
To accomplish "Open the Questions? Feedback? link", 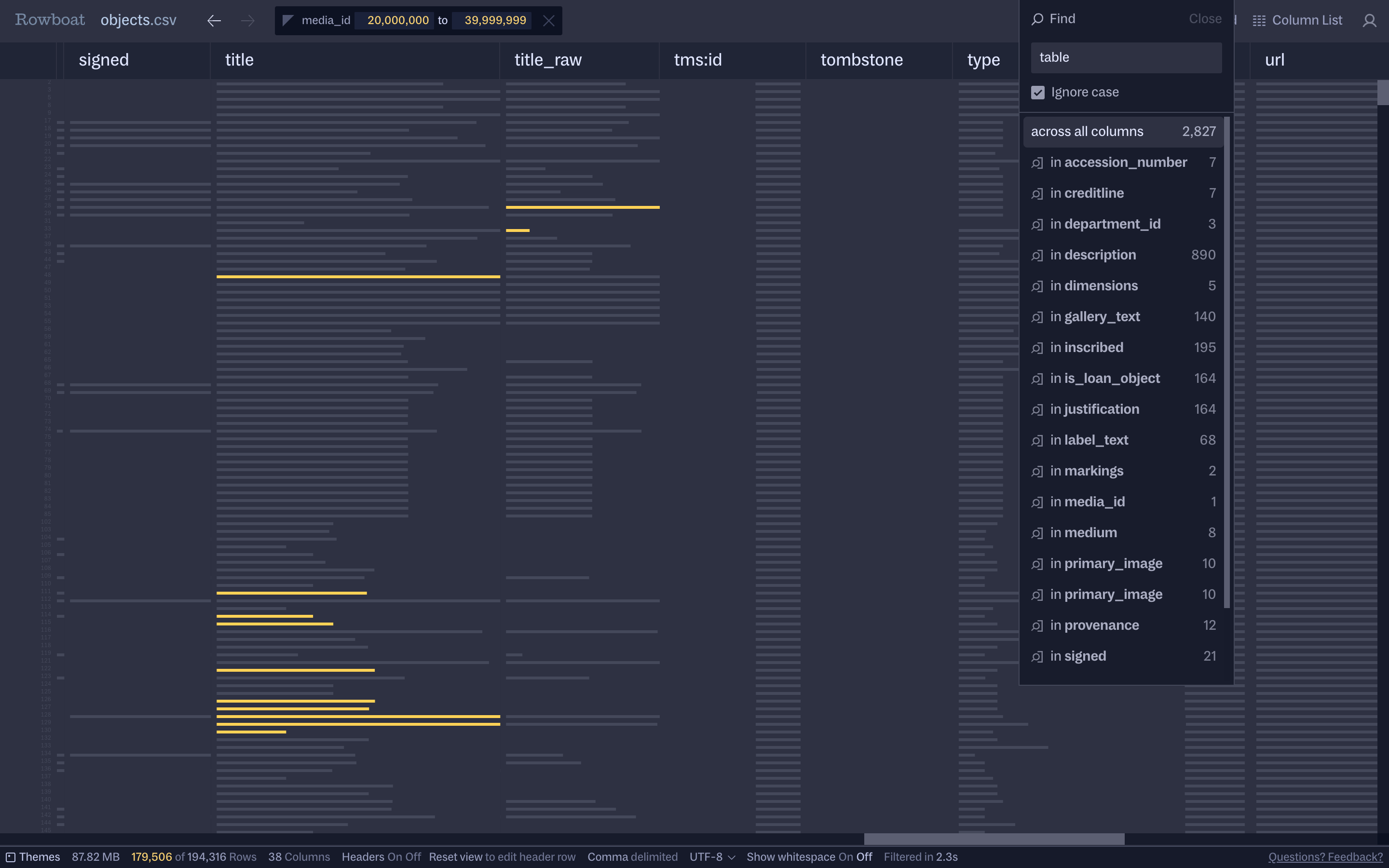I will (x=1325, y=856).
